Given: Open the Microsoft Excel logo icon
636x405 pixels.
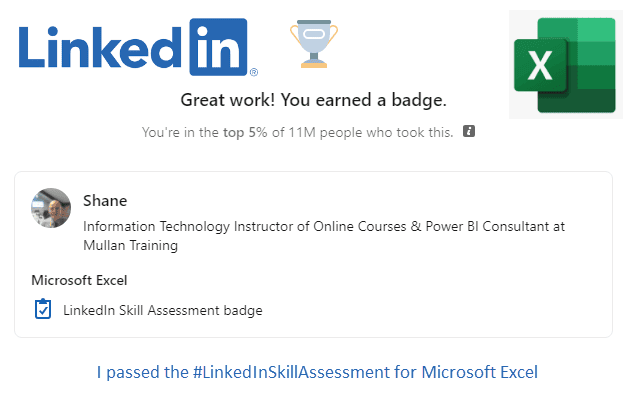Looking at the screenshot, I should (x=565, y=65).
